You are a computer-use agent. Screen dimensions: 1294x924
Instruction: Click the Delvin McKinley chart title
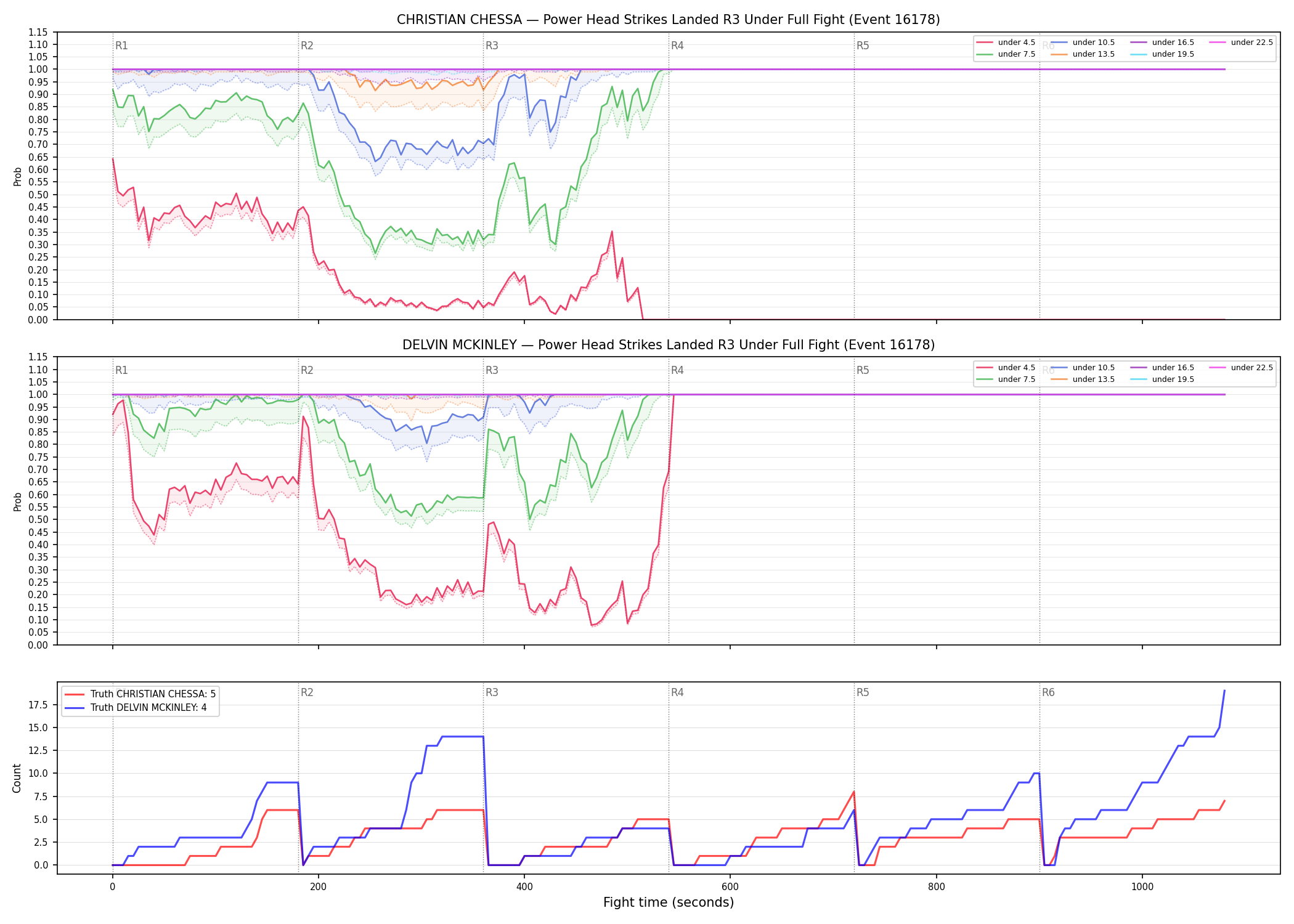pos(669,345)
